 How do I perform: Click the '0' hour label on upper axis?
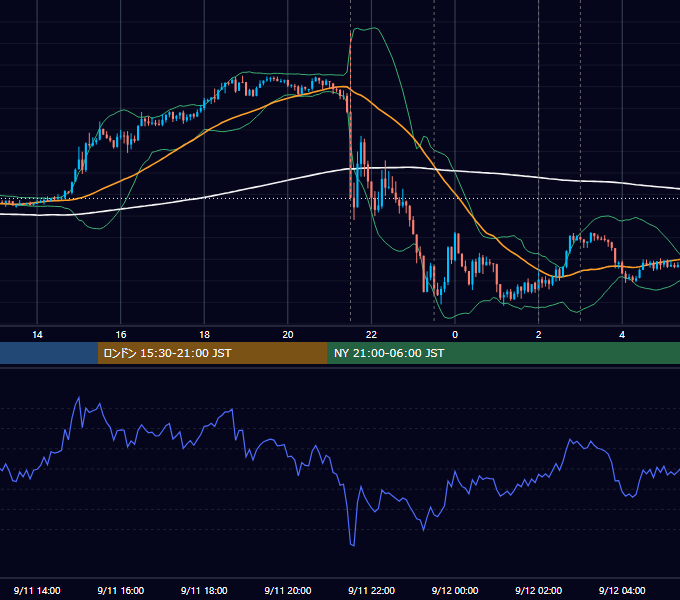pos(455,335)
